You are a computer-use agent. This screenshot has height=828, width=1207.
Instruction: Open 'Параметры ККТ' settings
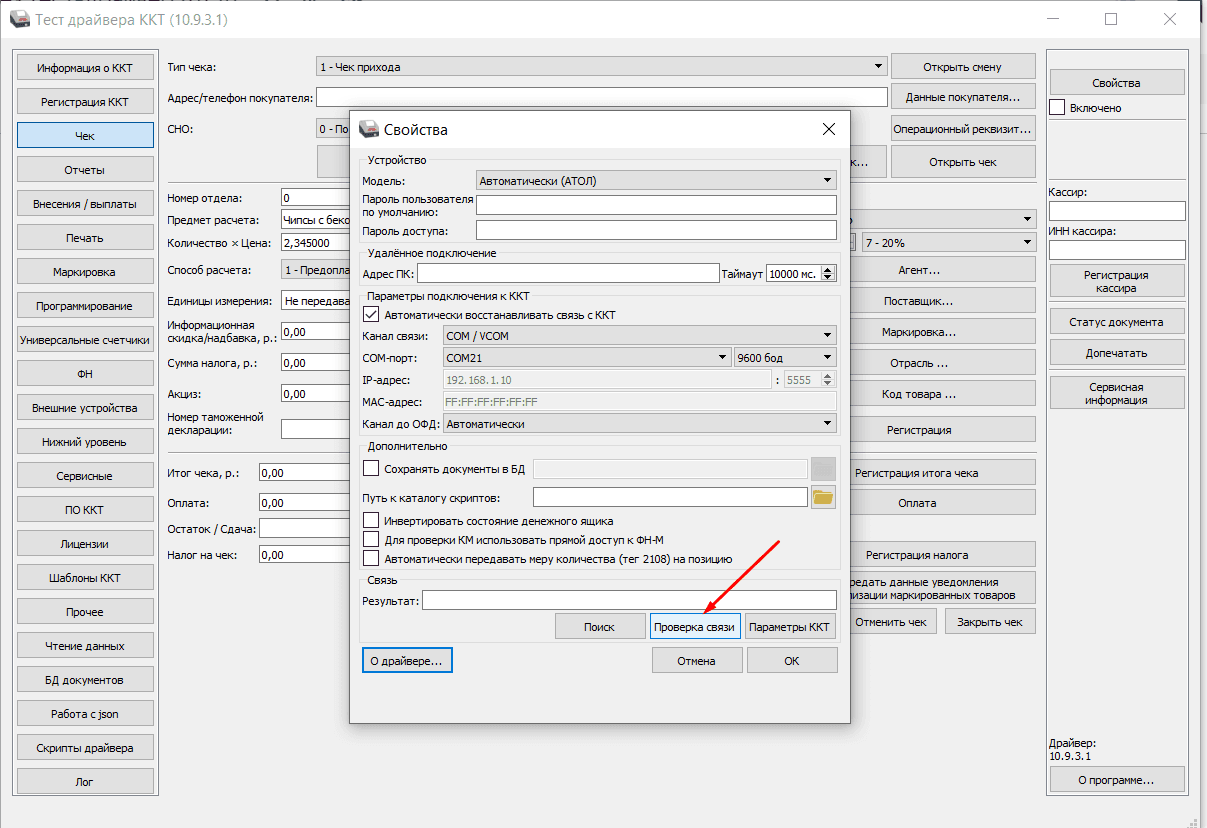click(x=789, y=627)
